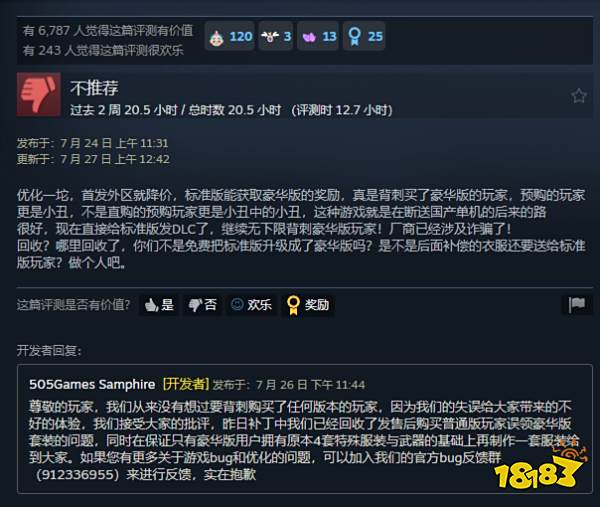The width and height of the screenshot is (600, 507).
Task: Click the red thumbs-down 不推荐 icon
Action: point(39,94)
